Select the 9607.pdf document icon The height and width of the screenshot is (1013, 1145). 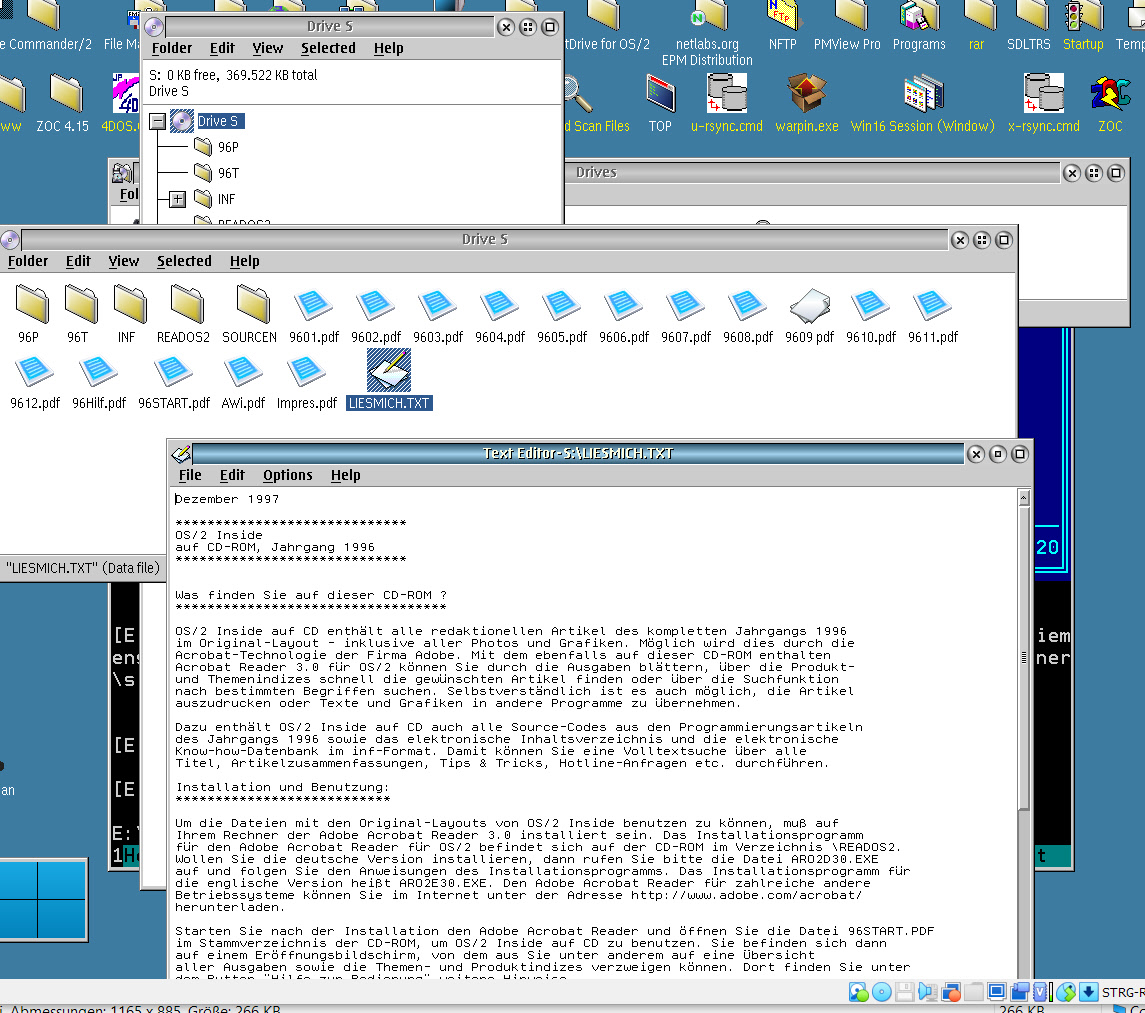[x=686, y=304]
